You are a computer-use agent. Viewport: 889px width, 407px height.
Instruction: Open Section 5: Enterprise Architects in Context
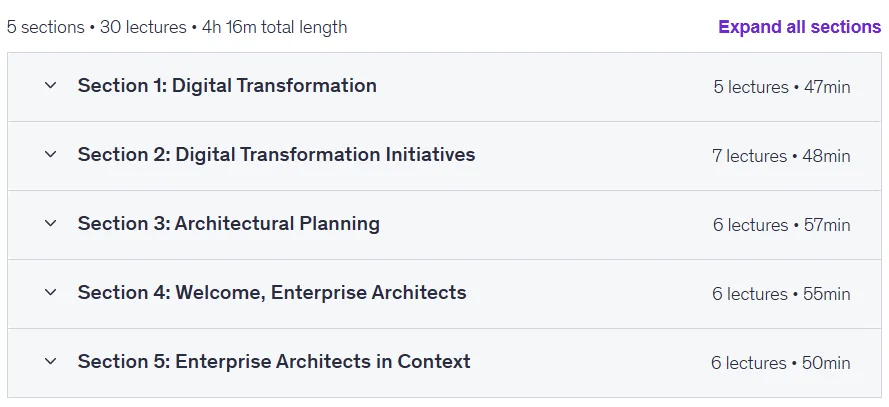pos(274,361)
